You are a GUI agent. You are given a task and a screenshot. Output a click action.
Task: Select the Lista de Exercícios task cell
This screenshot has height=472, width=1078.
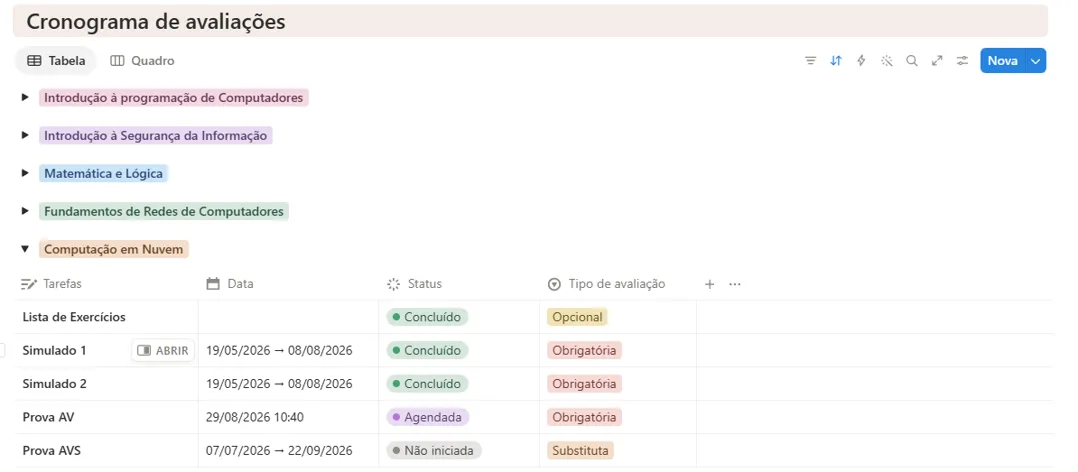click(106, 317)
